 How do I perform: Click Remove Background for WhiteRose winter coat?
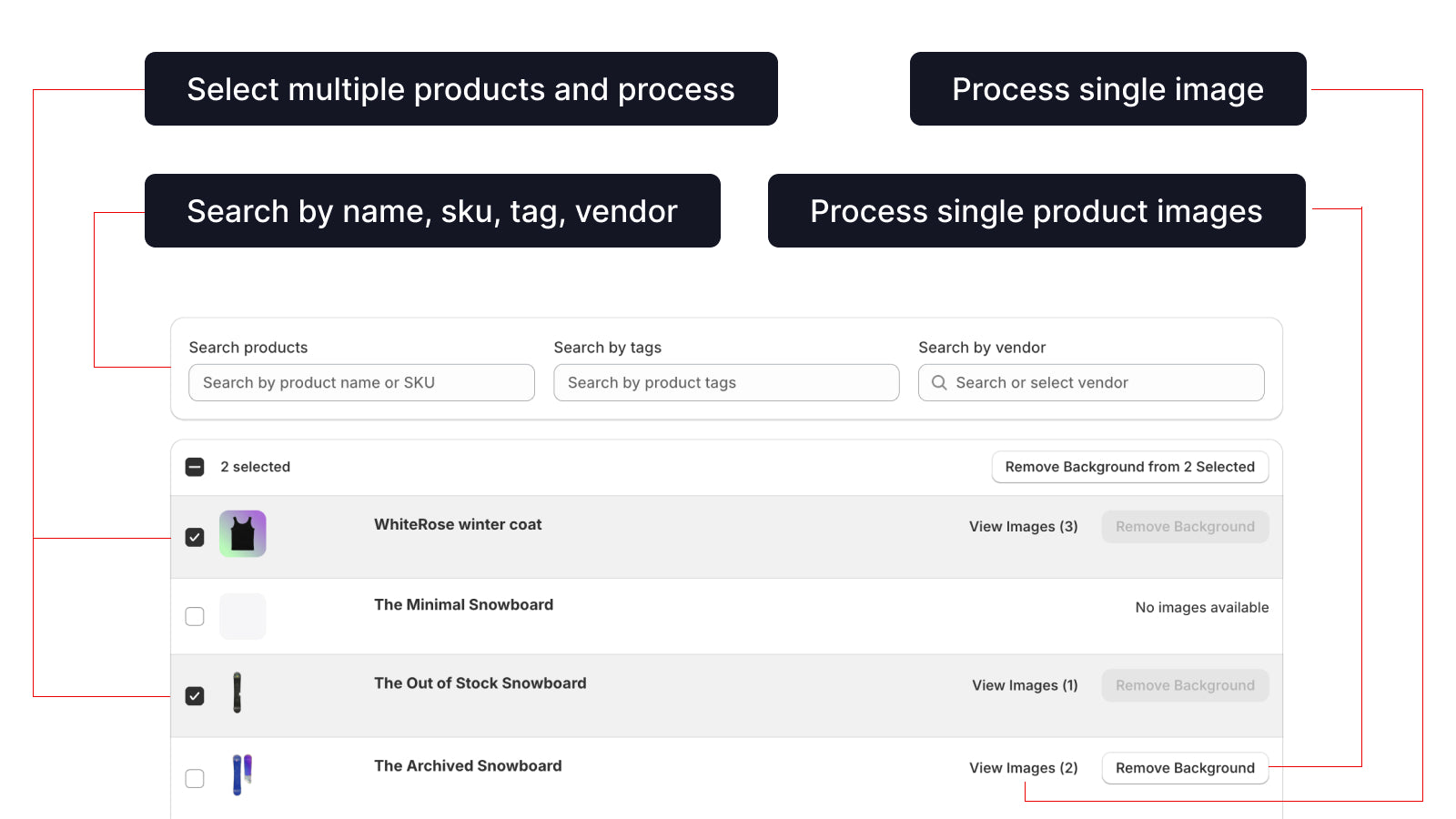(1185, 527)
